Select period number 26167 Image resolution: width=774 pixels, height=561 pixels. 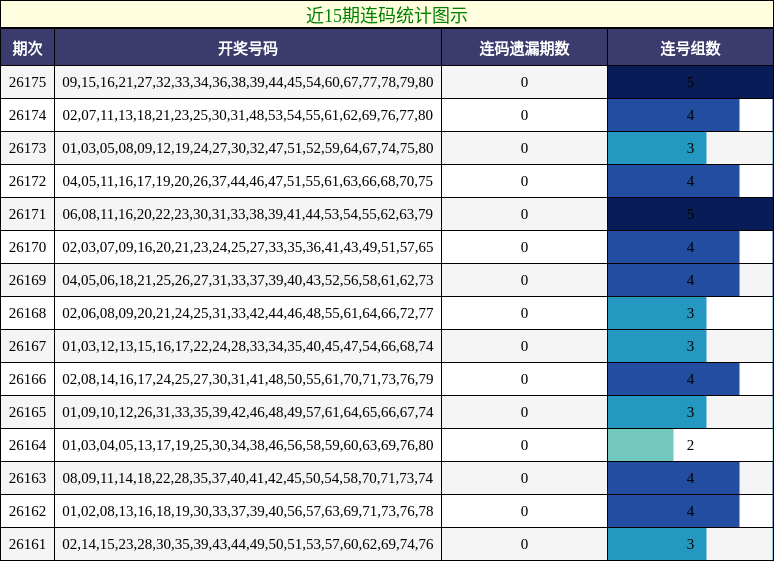click(27, 346)
